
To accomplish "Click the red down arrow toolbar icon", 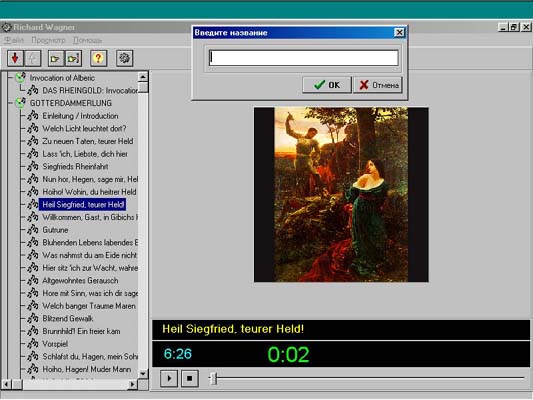I will pyautogui.click(x=15, y=58).
